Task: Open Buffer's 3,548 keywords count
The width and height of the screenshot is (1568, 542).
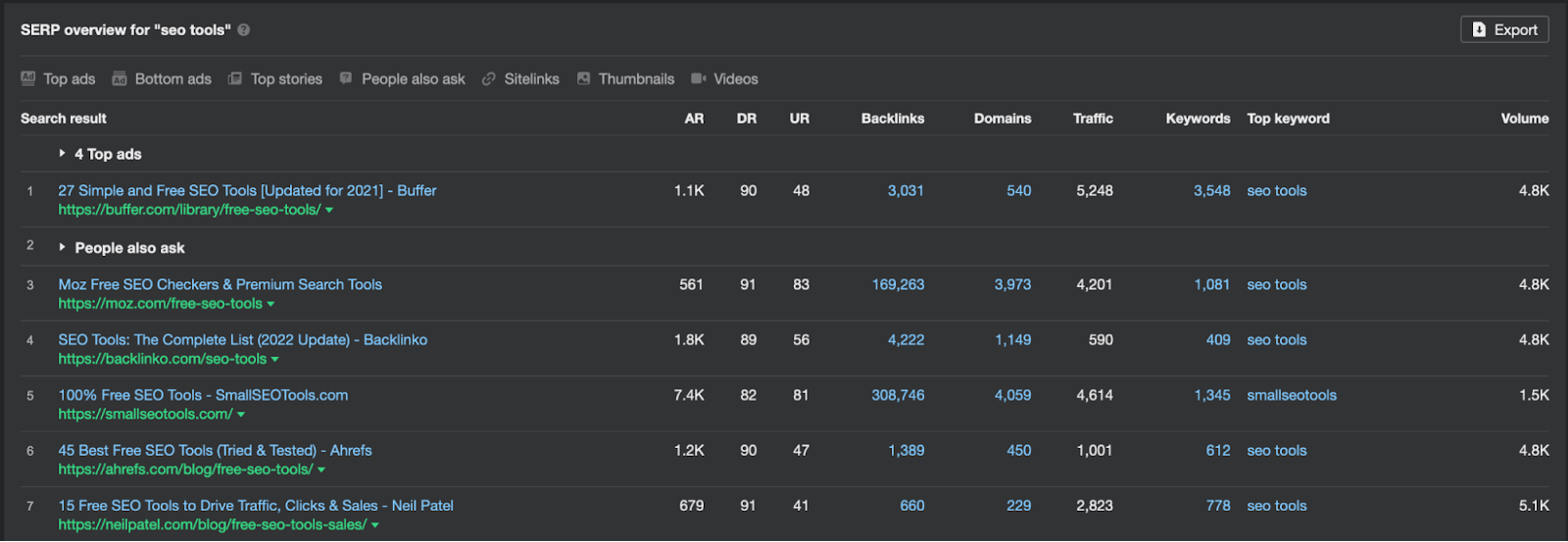Action: [x=1211, y=191]
